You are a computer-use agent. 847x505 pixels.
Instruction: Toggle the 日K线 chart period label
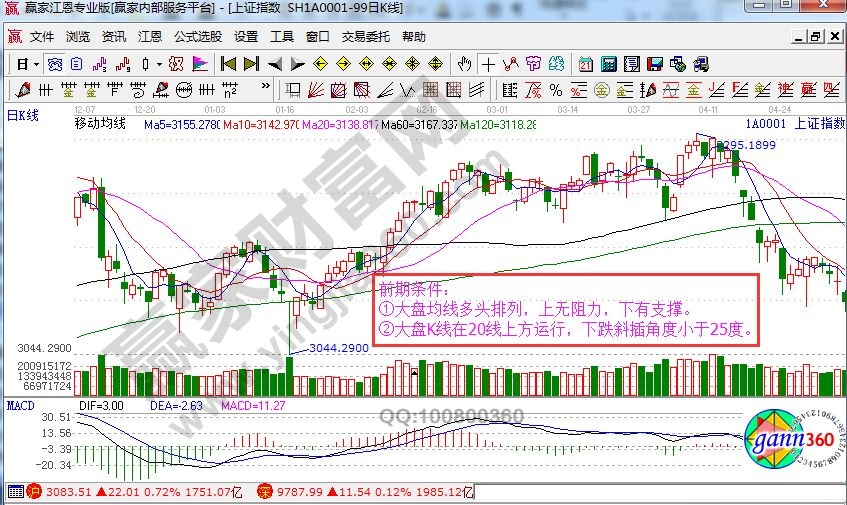[24, 115]
